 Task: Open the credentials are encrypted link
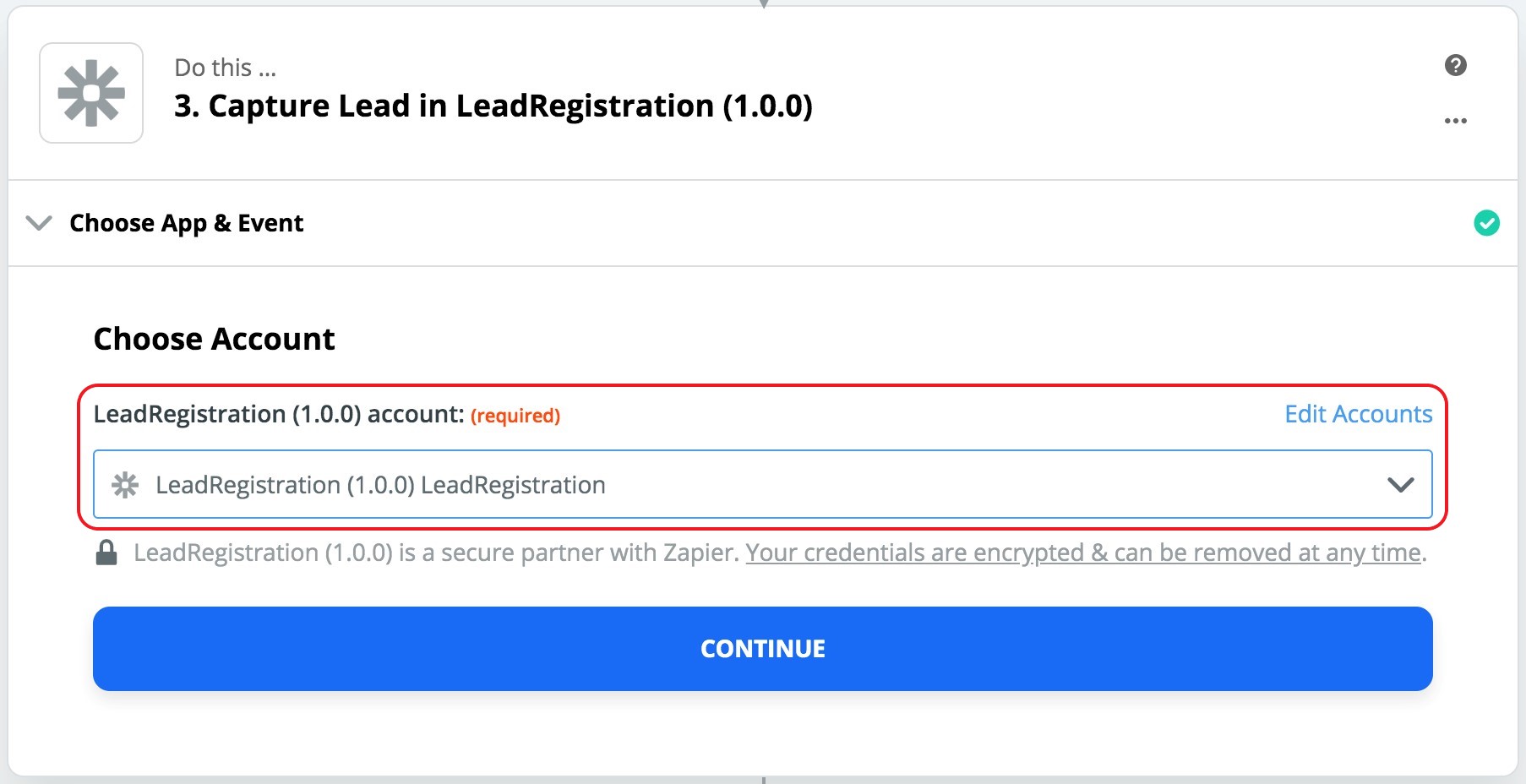[x=1082, y=553]
